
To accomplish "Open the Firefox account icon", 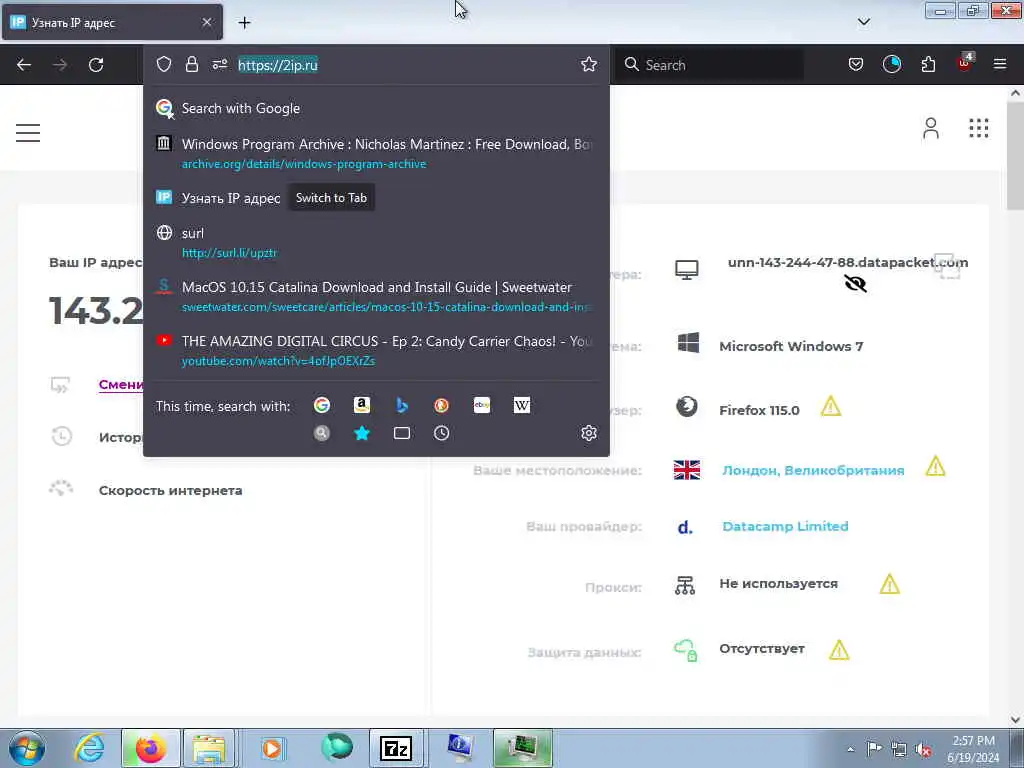I will [891, 64].
